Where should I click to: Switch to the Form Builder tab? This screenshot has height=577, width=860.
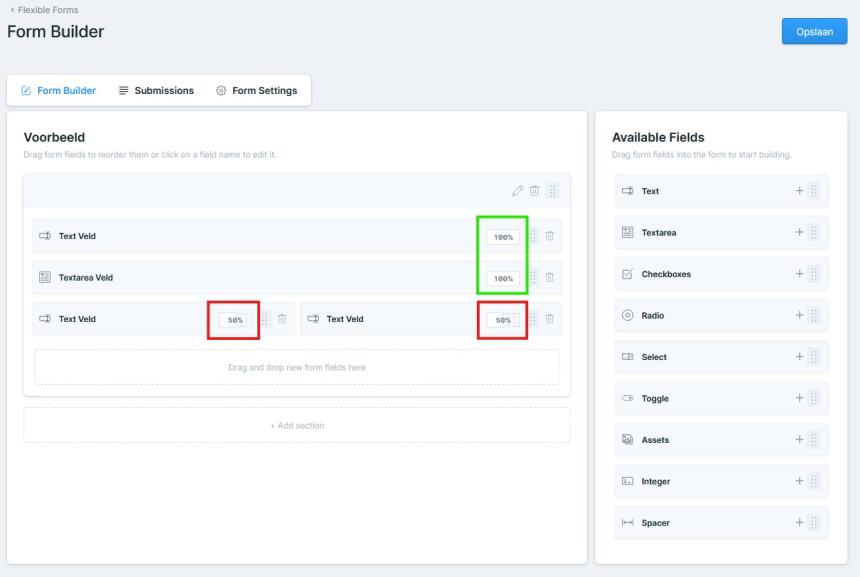click(58, 90)
